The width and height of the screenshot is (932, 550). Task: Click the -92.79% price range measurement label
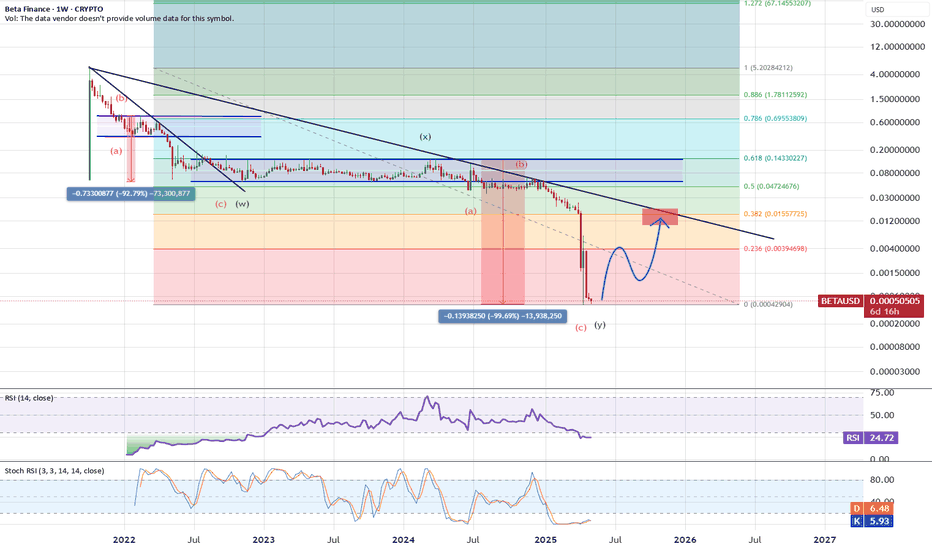131,193
